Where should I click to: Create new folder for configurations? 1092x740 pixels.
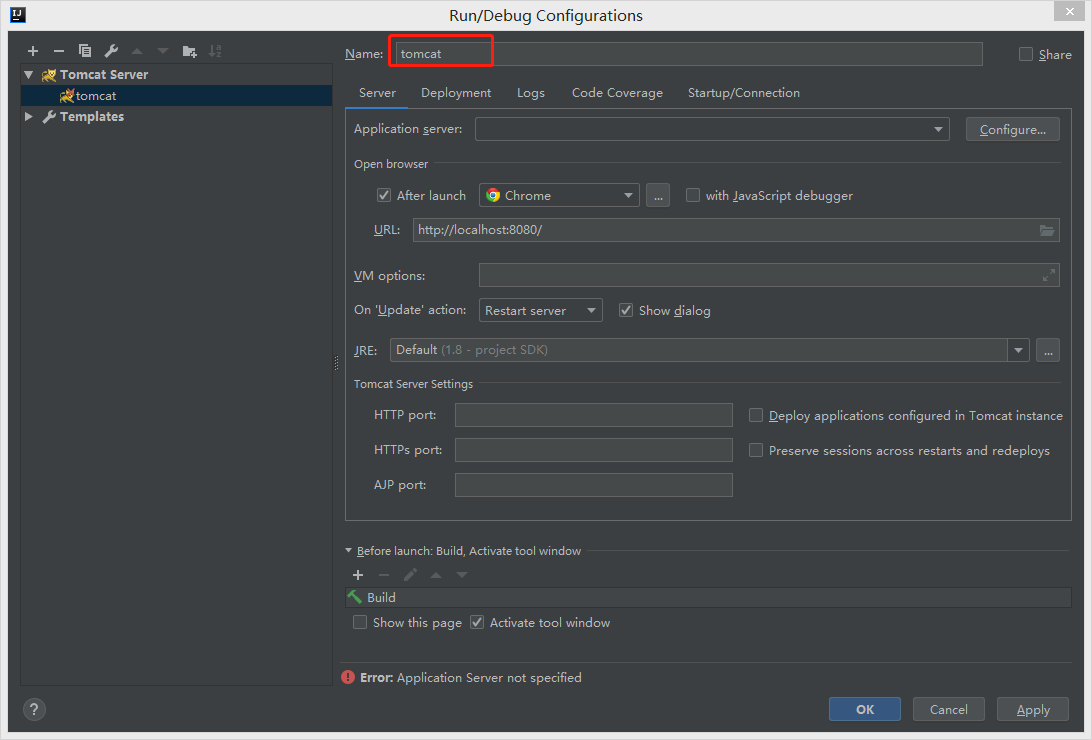(x=189, y=51)
